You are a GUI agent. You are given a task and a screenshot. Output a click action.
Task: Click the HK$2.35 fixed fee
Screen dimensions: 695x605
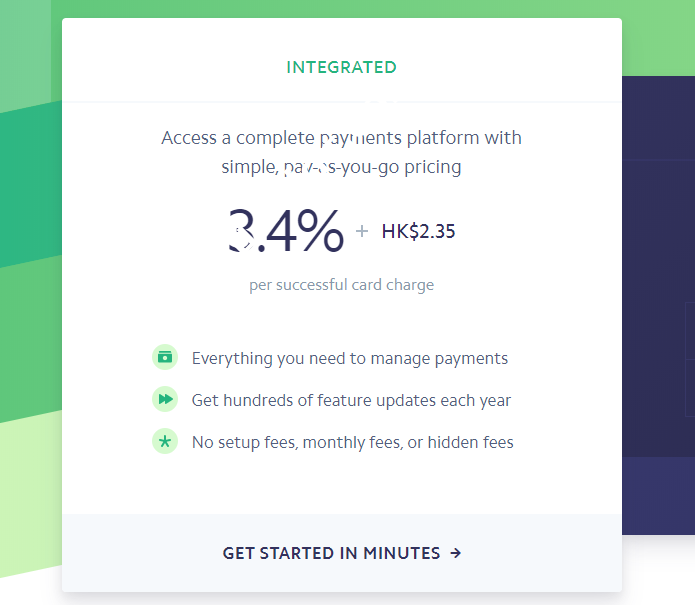tap(418, 232)
